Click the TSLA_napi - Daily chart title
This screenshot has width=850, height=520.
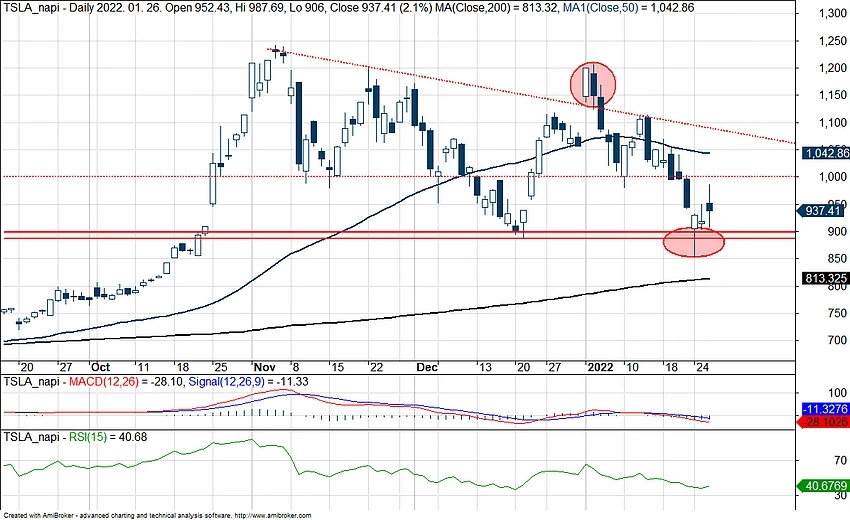click(47, 8)
